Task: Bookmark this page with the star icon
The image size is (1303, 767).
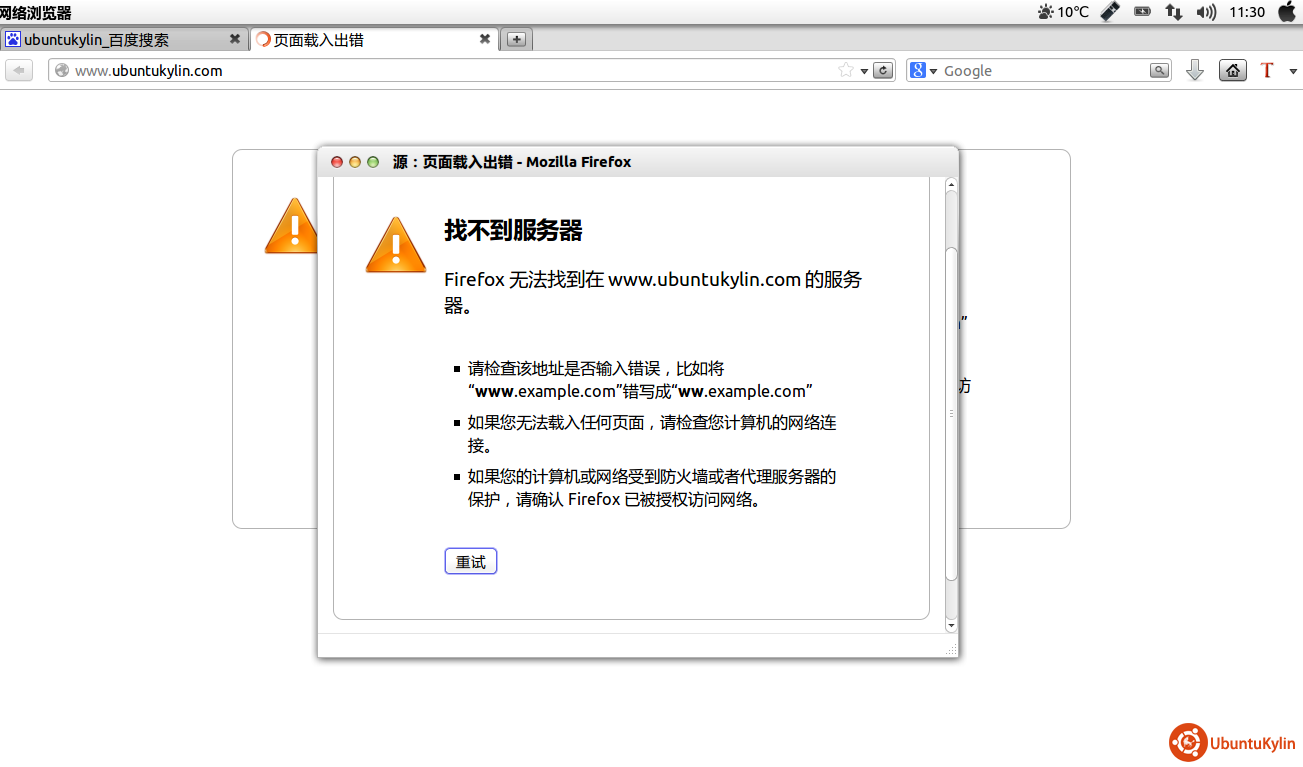Action: coord(846,71)
